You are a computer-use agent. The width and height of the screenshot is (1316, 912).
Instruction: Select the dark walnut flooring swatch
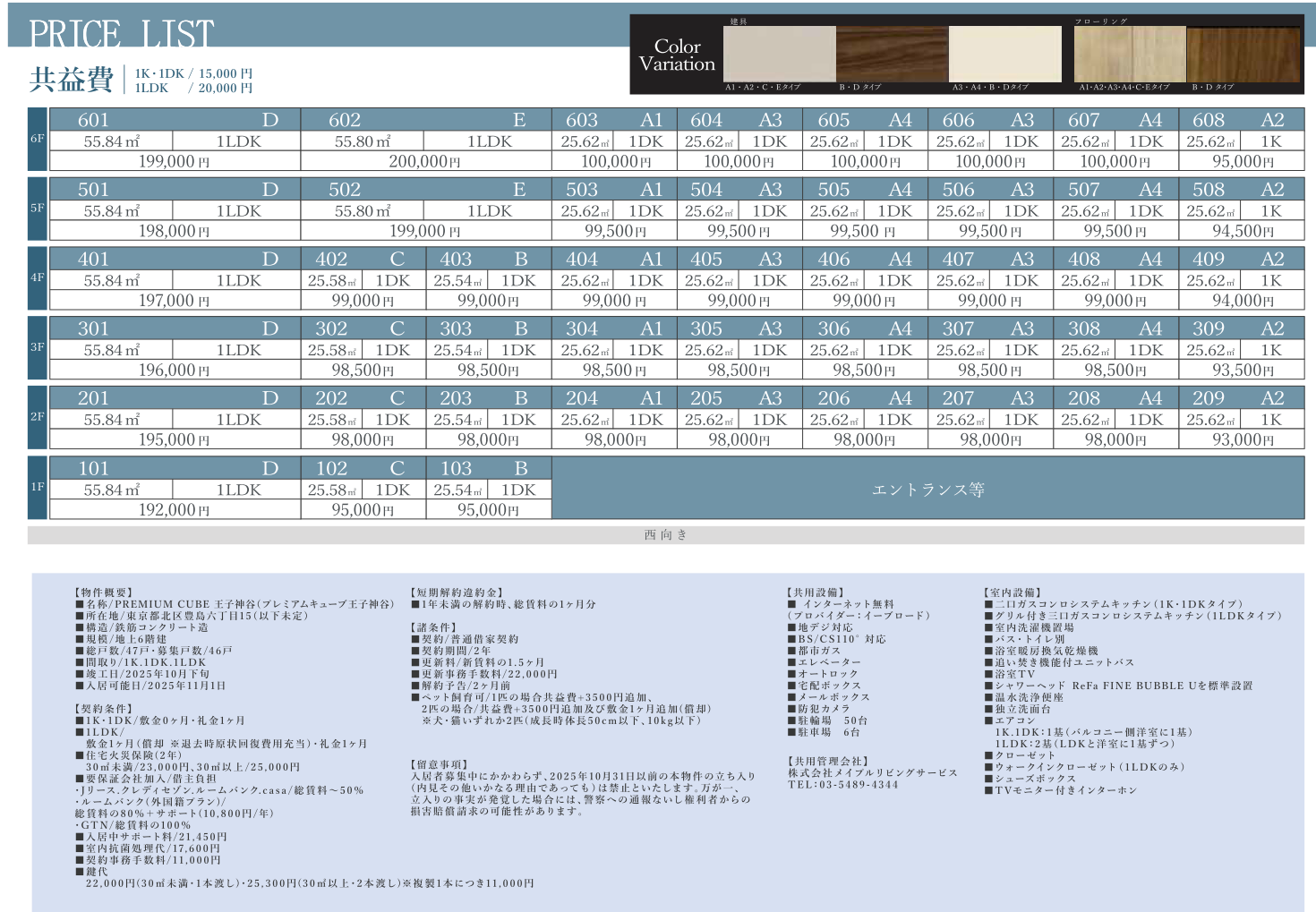[x=1243, y=54]
